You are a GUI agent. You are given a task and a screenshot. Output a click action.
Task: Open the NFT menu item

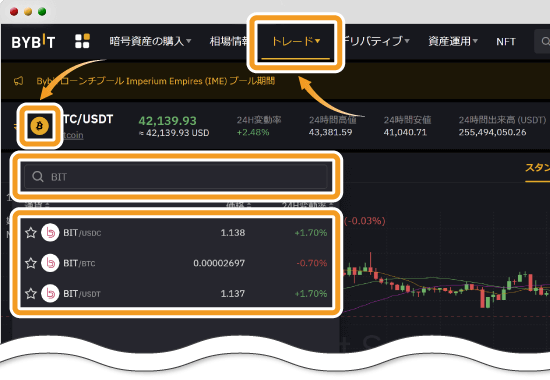[505, 42]
